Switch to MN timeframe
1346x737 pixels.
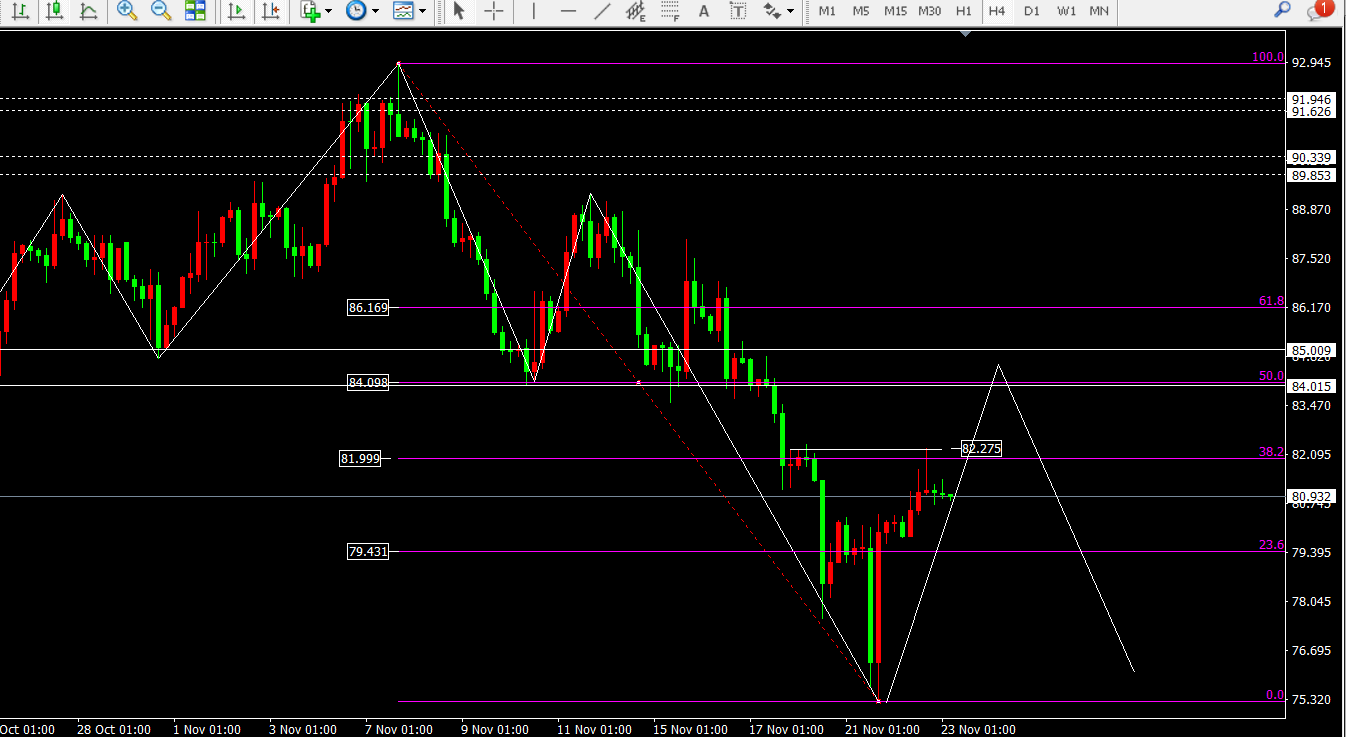(1099, 11)
